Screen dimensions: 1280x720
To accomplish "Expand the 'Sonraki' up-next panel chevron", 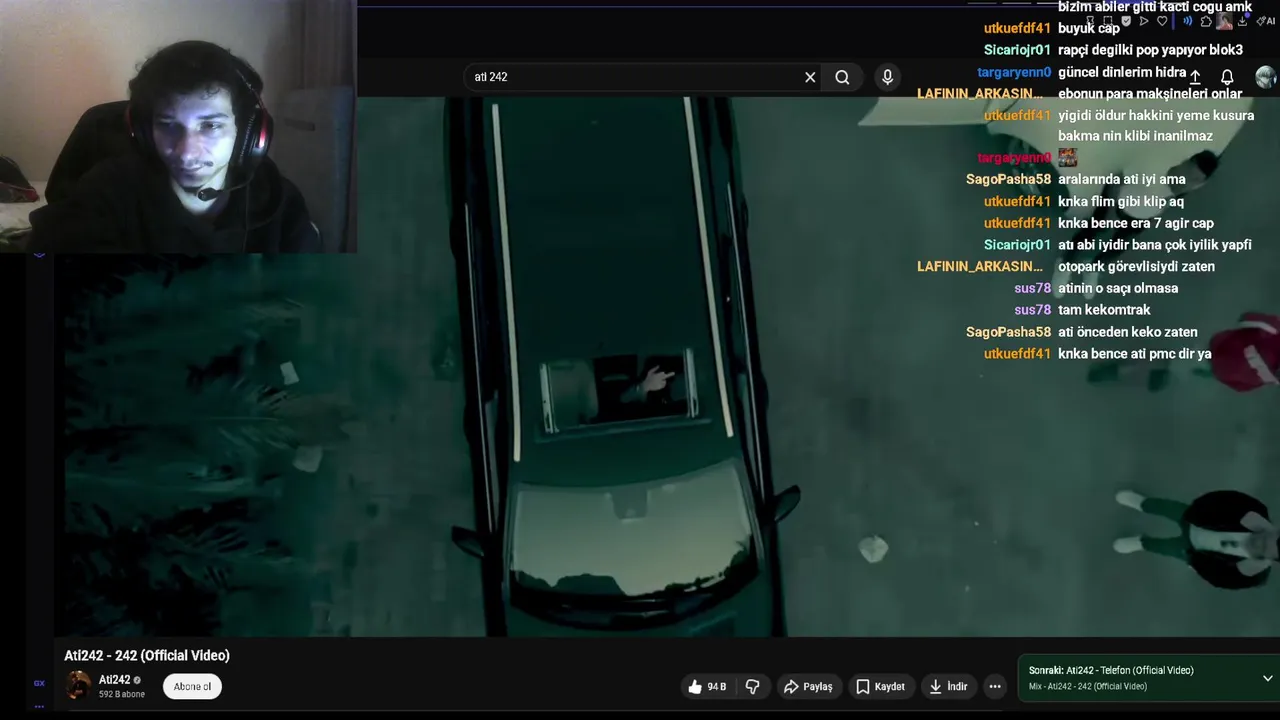I will (1267, 678).
